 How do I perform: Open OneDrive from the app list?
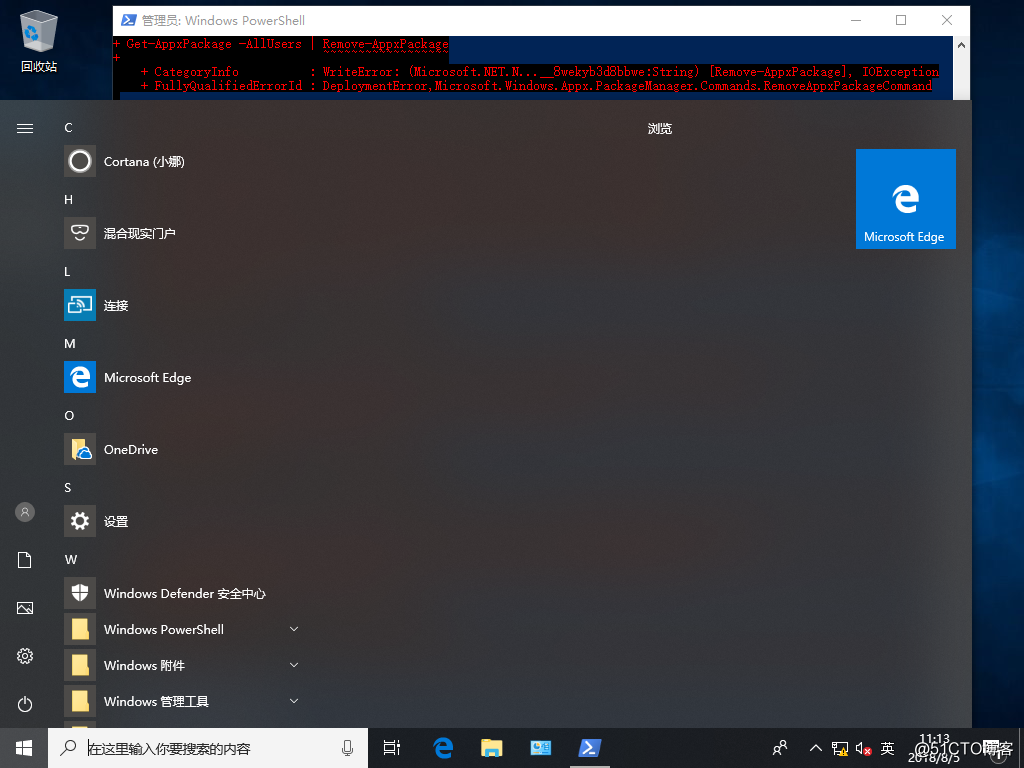click(x=183, y=449)
